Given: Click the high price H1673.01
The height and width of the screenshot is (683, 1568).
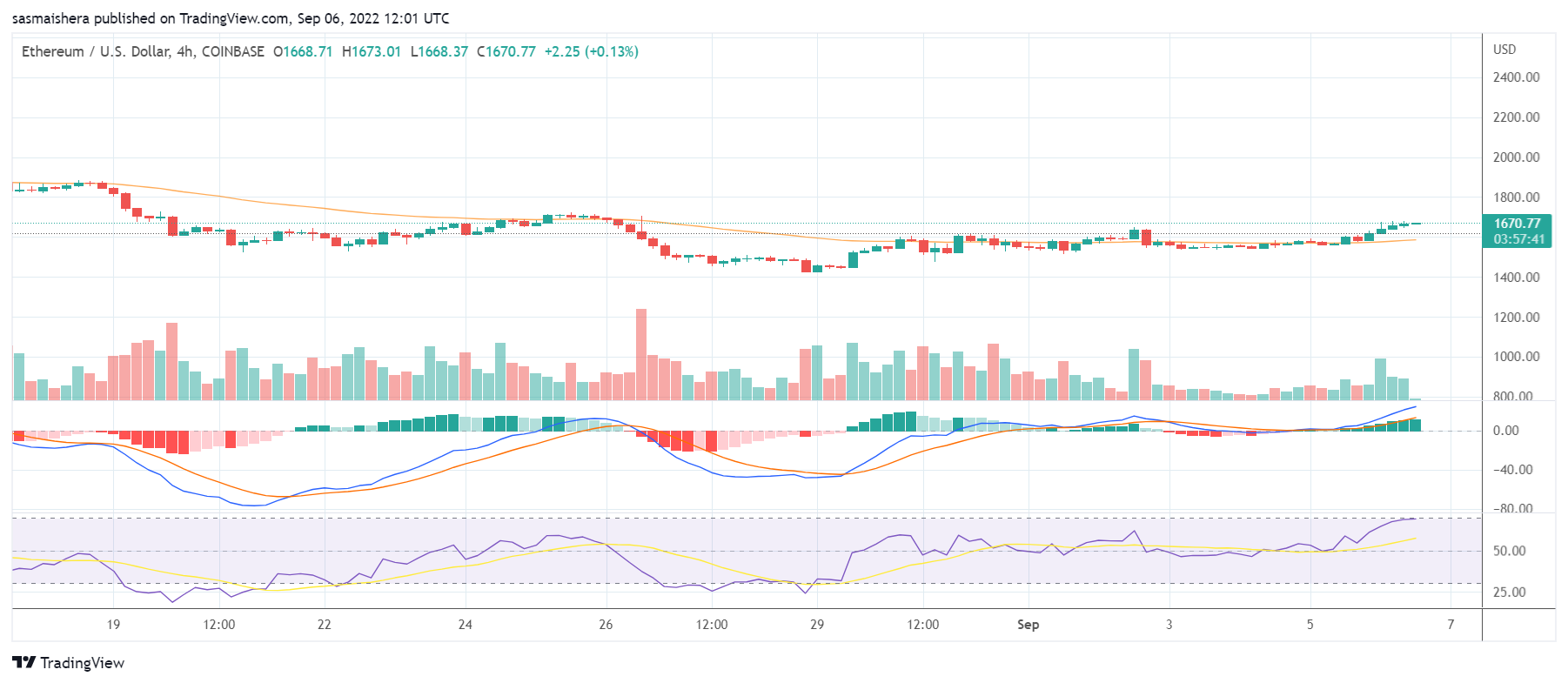Looking at the screenshot, I should [372, 51].
